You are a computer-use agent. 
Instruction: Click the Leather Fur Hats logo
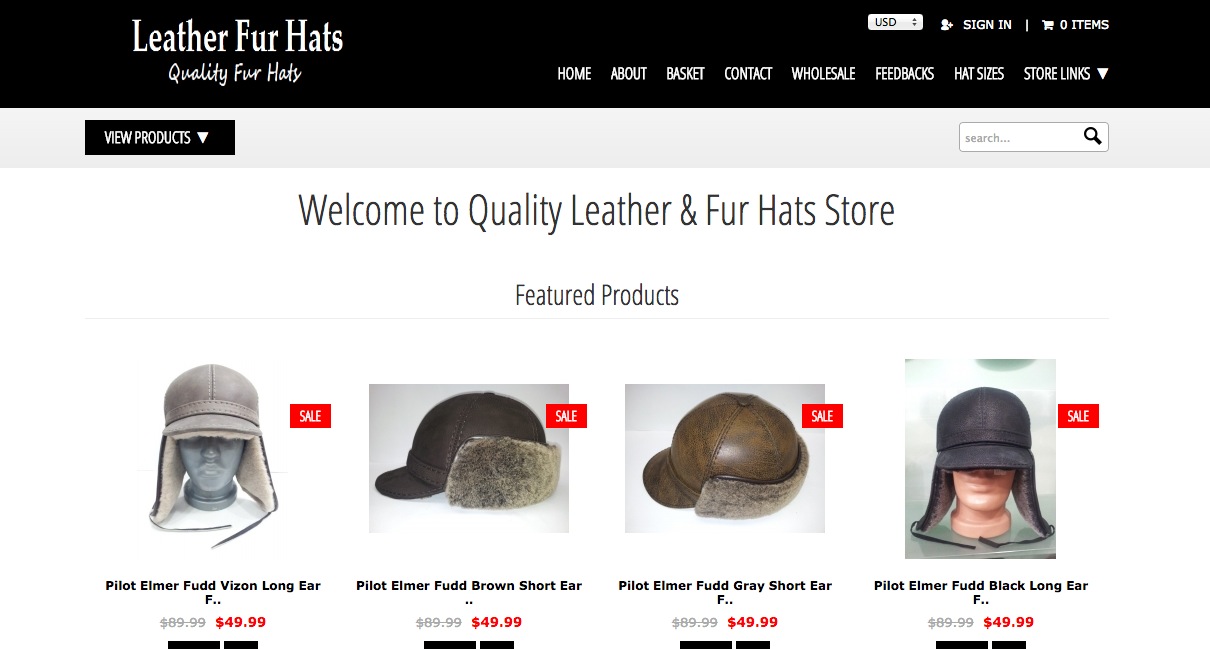click(x=237, y=51)
